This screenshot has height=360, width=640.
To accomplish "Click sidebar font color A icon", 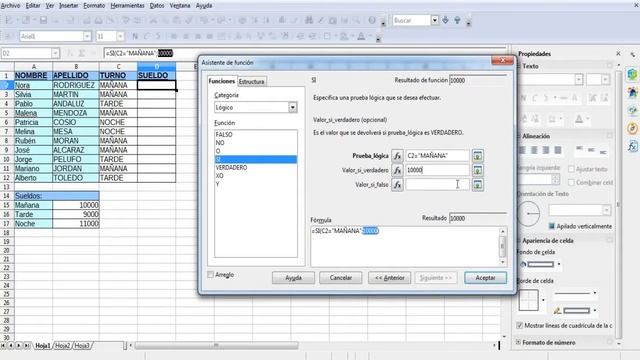I will tap(579, 119).
